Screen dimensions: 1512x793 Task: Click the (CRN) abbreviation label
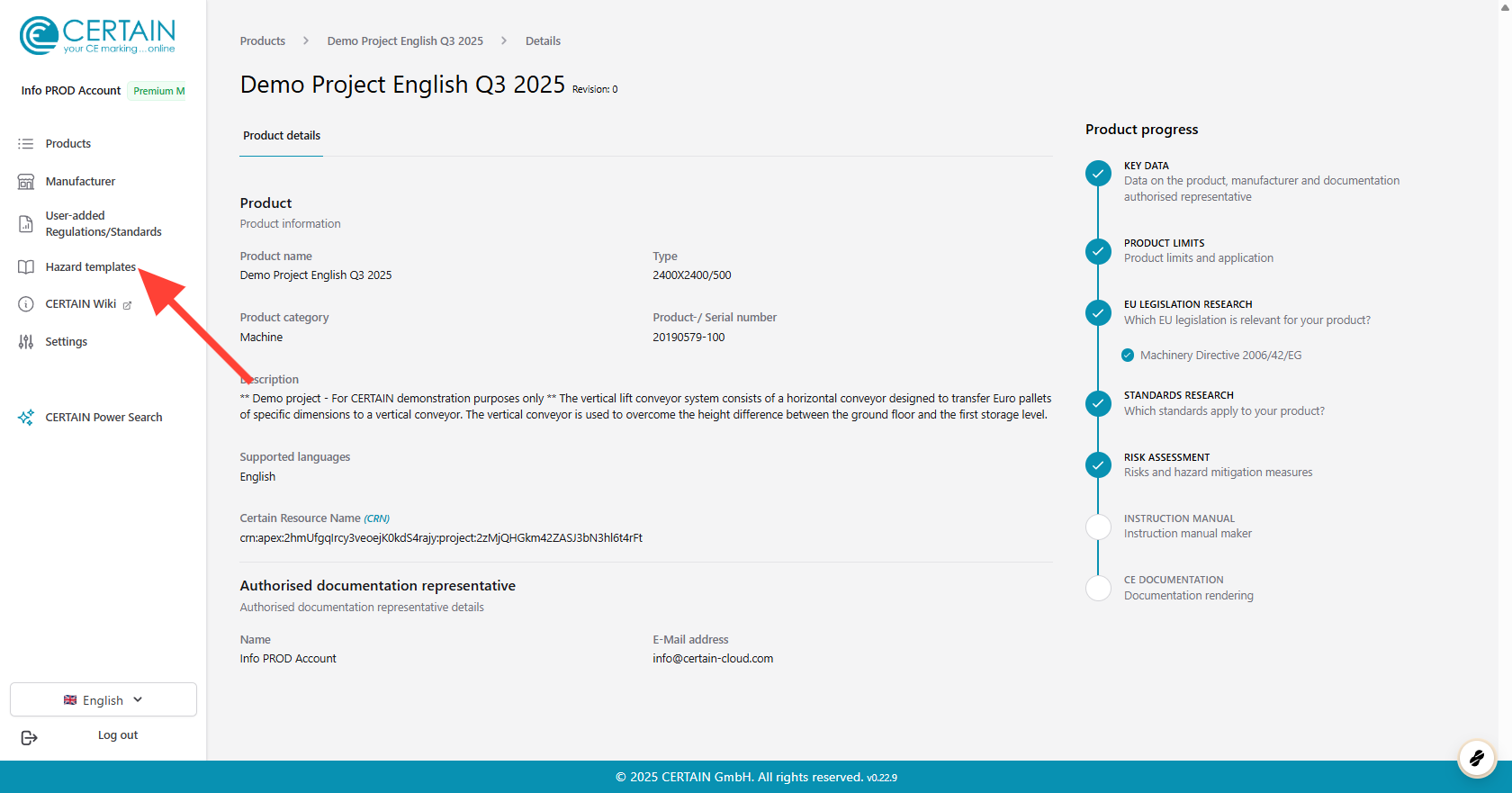click(376, 518)
